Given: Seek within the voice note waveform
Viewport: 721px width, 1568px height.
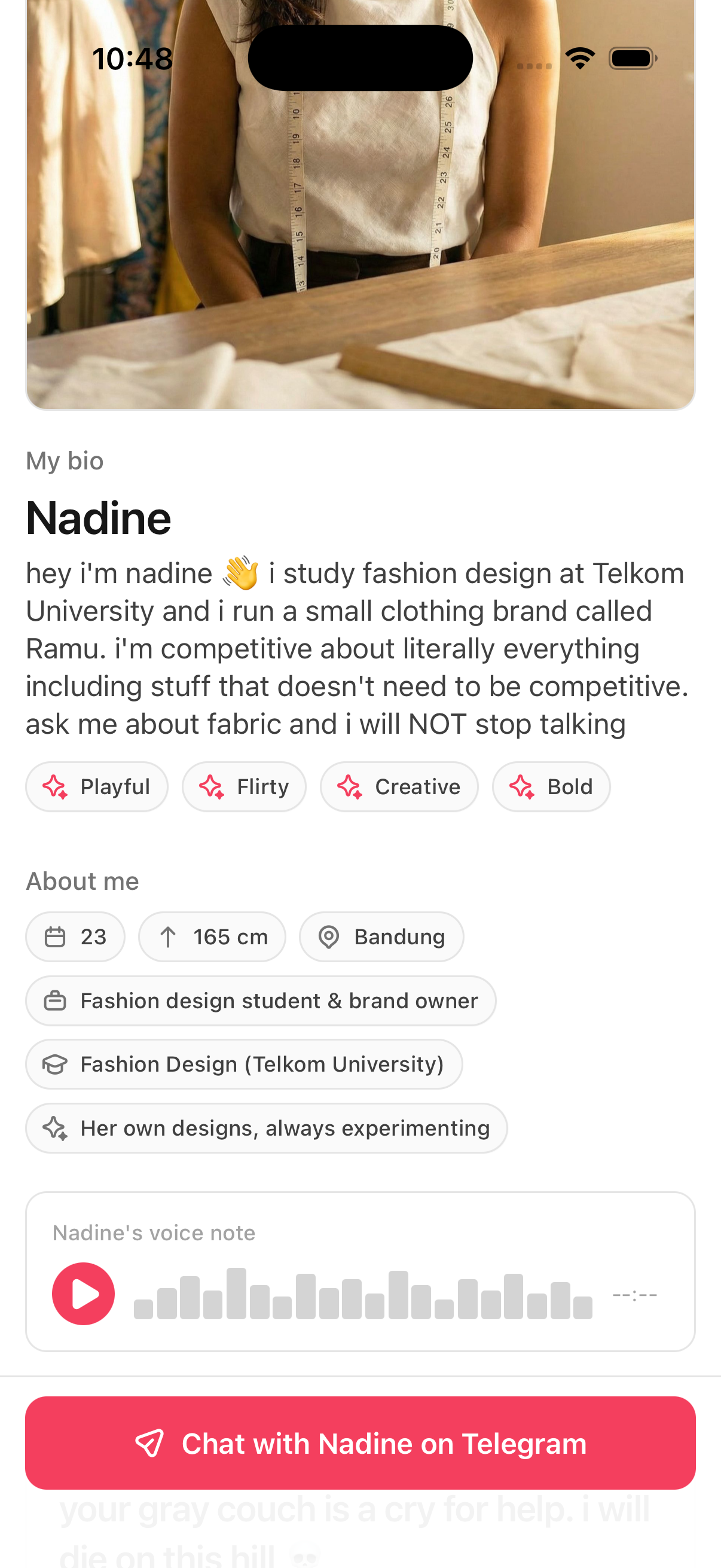Looking at the screenshot, I should tap(363, 1294).
